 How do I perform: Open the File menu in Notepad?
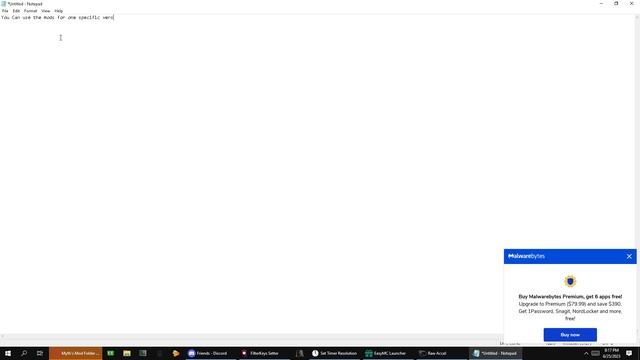pos(5,11)
